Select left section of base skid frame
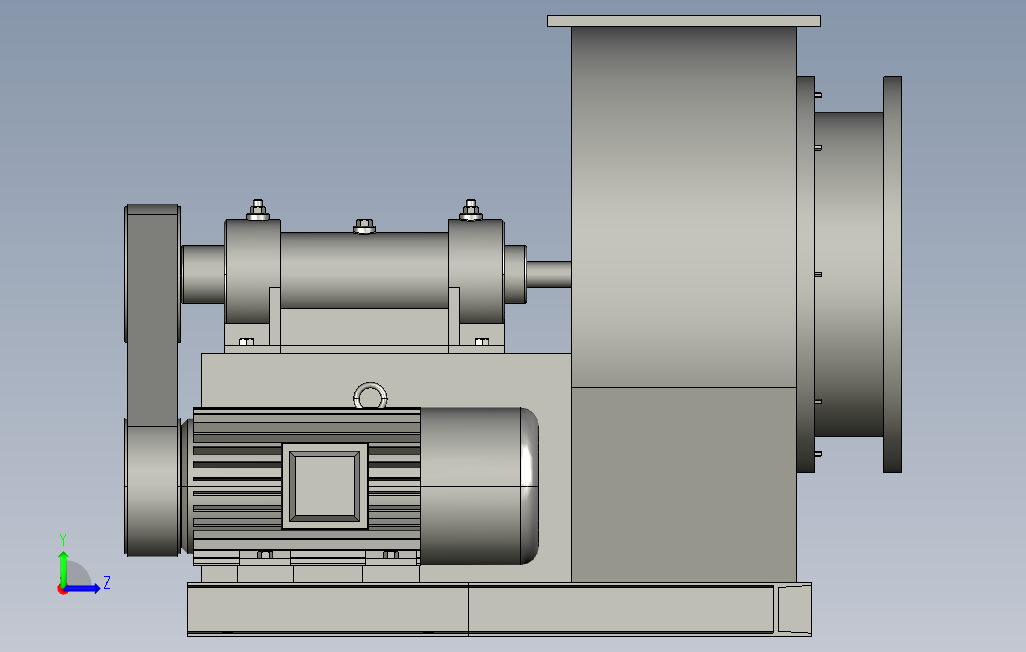The image size is (1026, 652). pos(328,609)
